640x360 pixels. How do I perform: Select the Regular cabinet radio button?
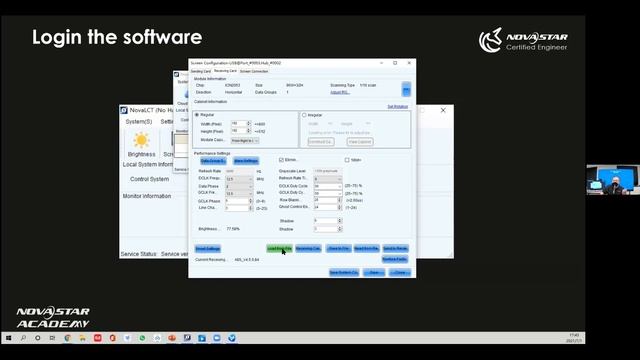click(197, 115)
